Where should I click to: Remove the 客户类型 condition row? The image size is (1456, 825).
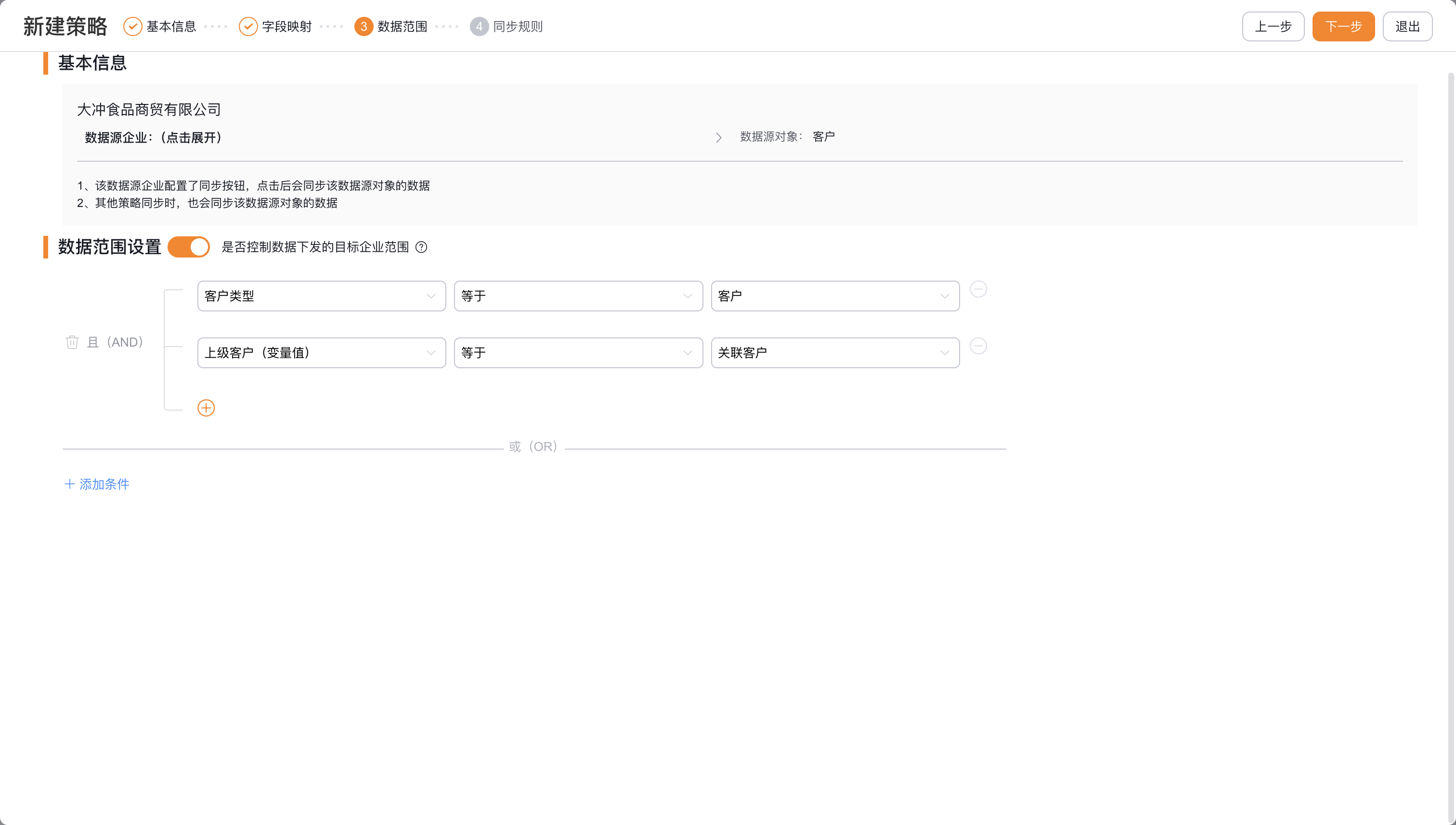point(978,290)
